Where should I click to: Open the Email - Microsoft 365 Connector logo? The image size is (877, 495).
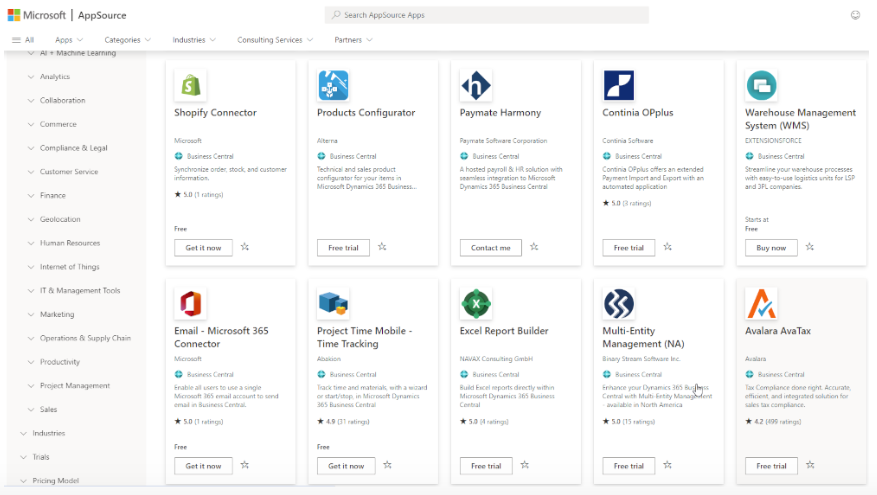coord(191,303)
